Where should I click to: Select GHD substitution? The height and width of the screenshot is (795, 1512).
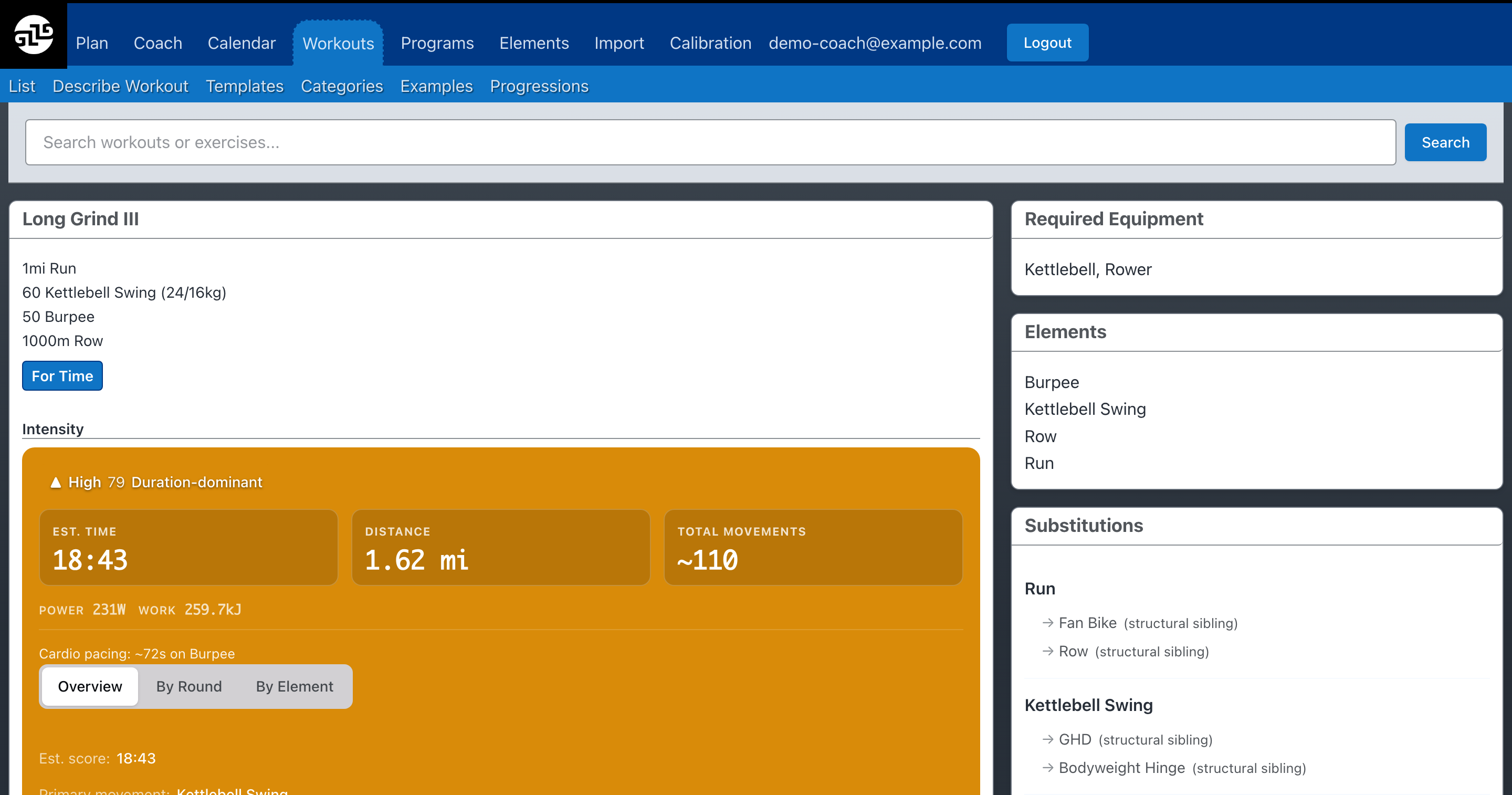pyautogui.click(x=1075, y=739)
